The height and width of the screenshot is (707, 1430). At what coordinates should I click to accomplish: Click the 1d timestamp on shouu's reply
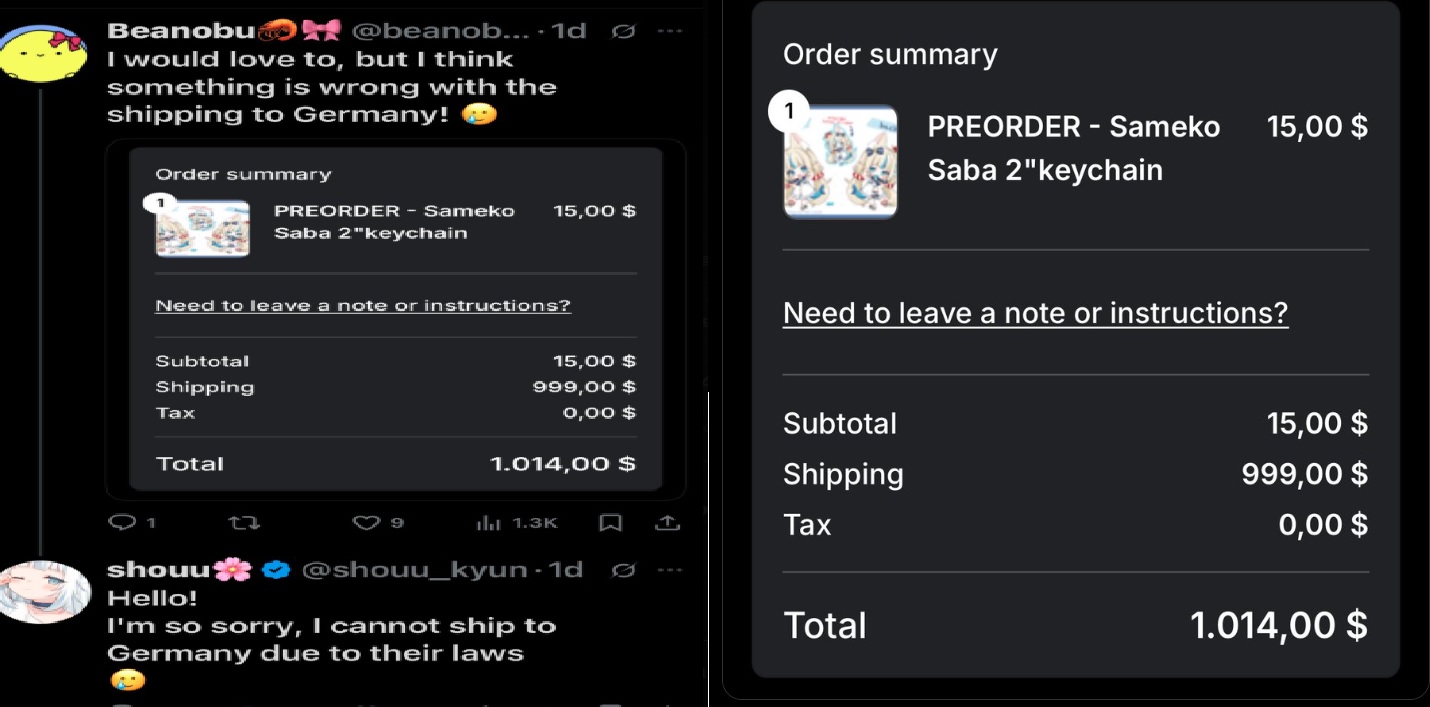(566, 570)
